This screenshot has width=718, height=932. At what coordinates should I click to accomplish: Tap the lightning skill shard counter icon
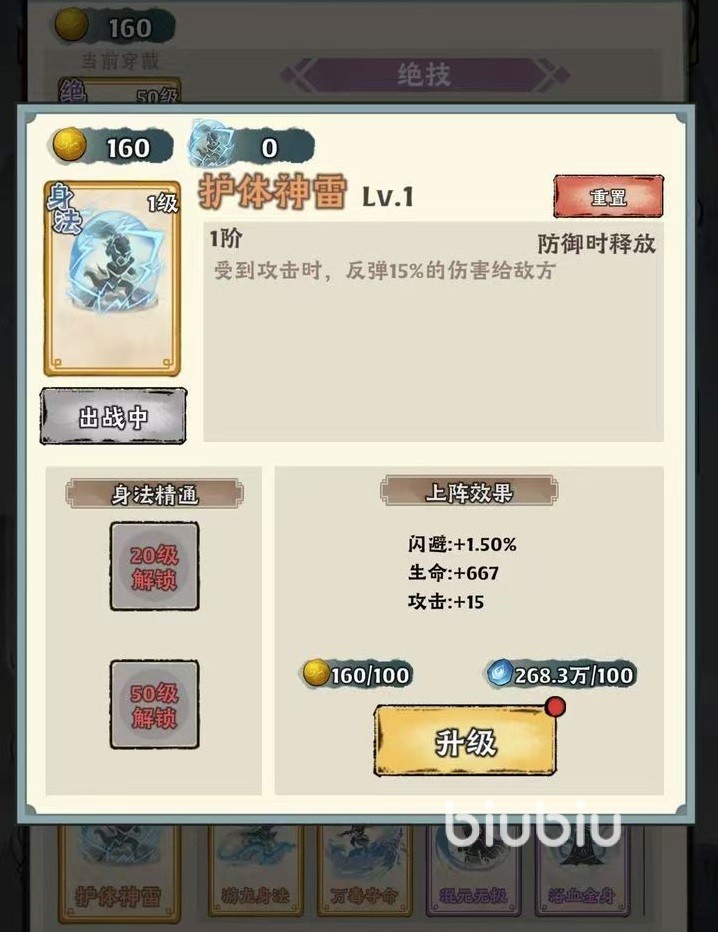point(207,143)
